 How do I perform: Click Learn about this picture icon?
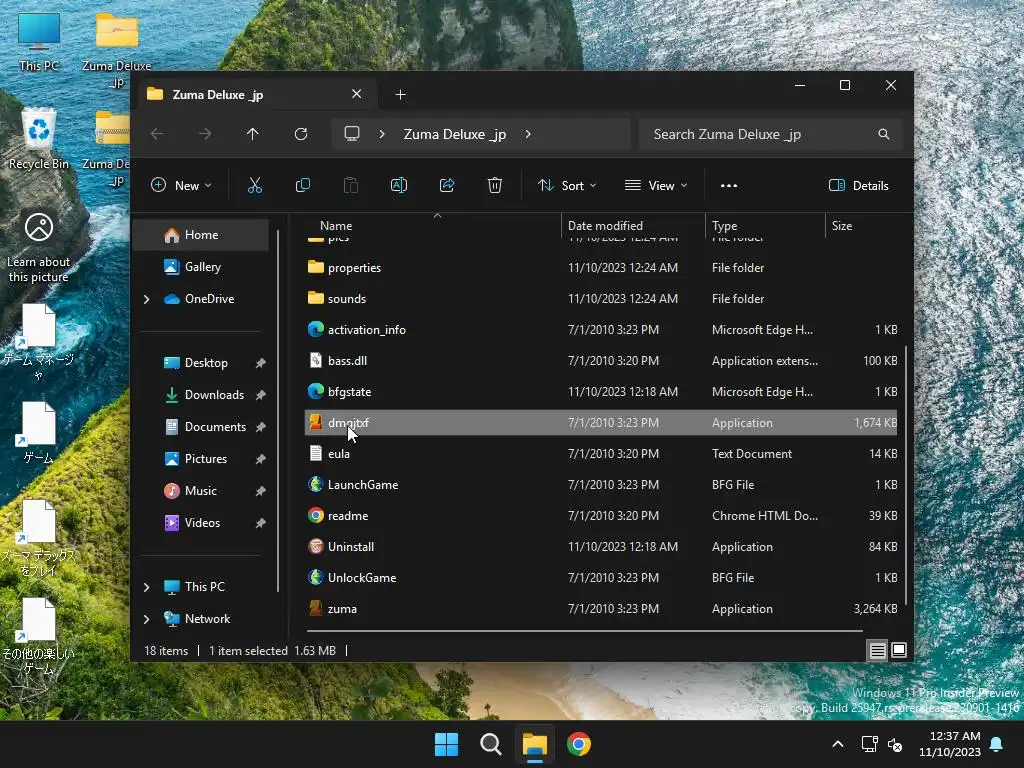tap(39, 247)
